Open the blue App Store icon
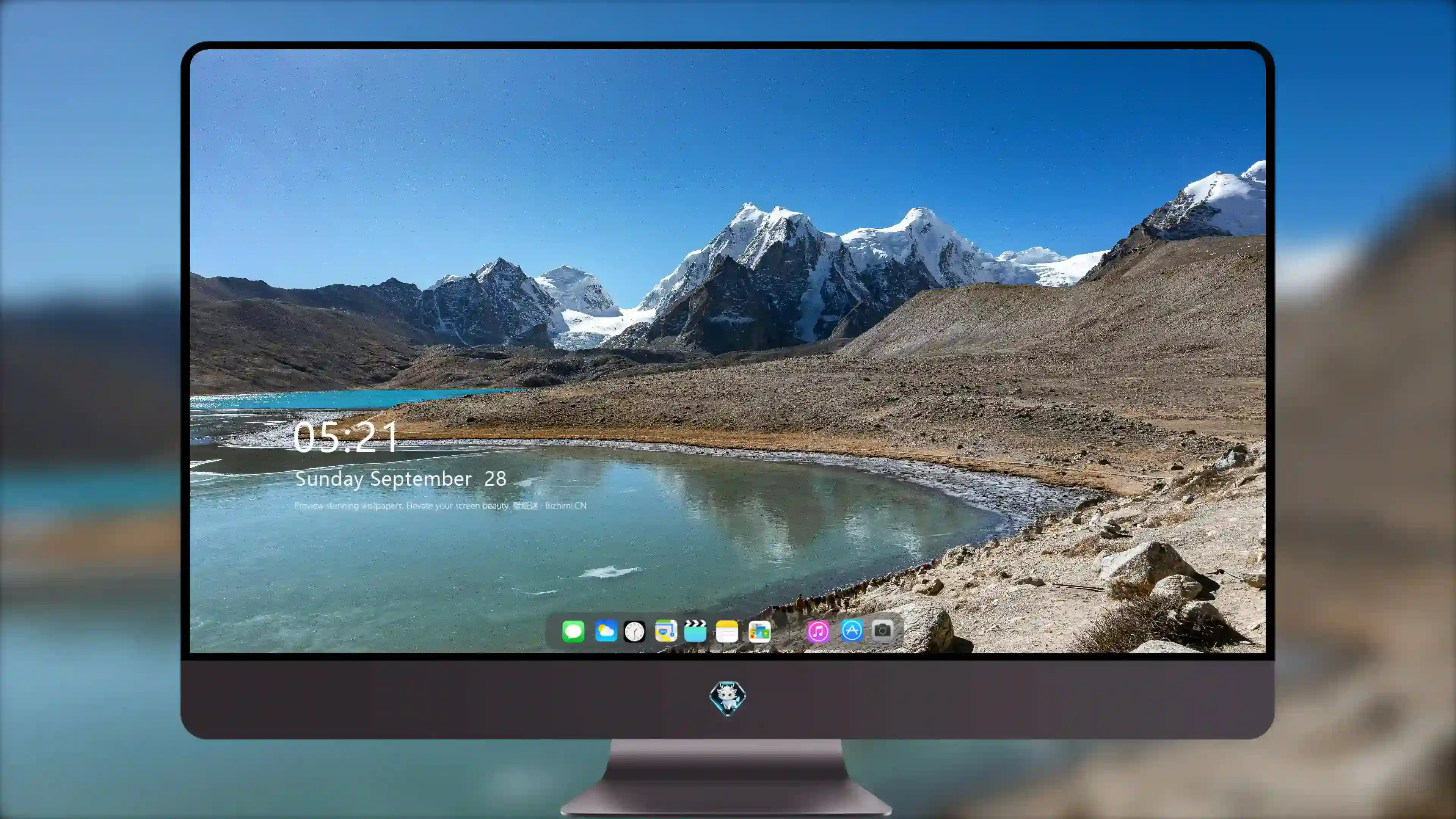The height and width of the screenshot is (819, 1456). coord(852,630)
